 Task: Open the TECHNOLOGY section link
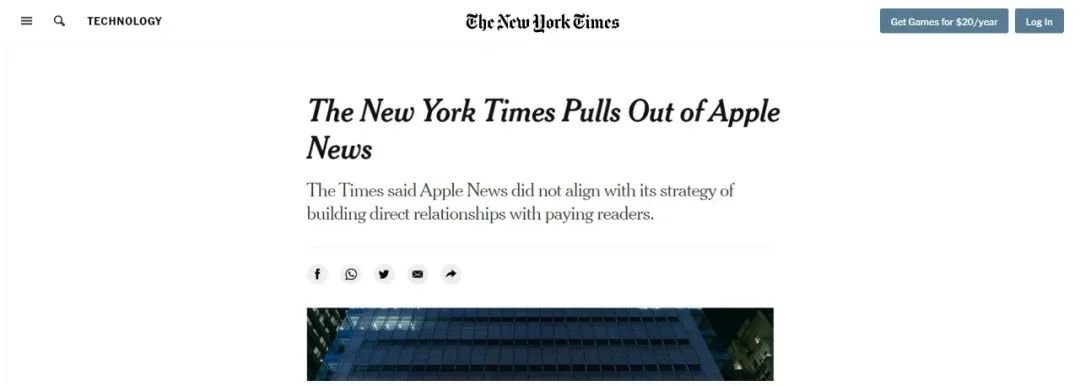[x=125, y=21]
